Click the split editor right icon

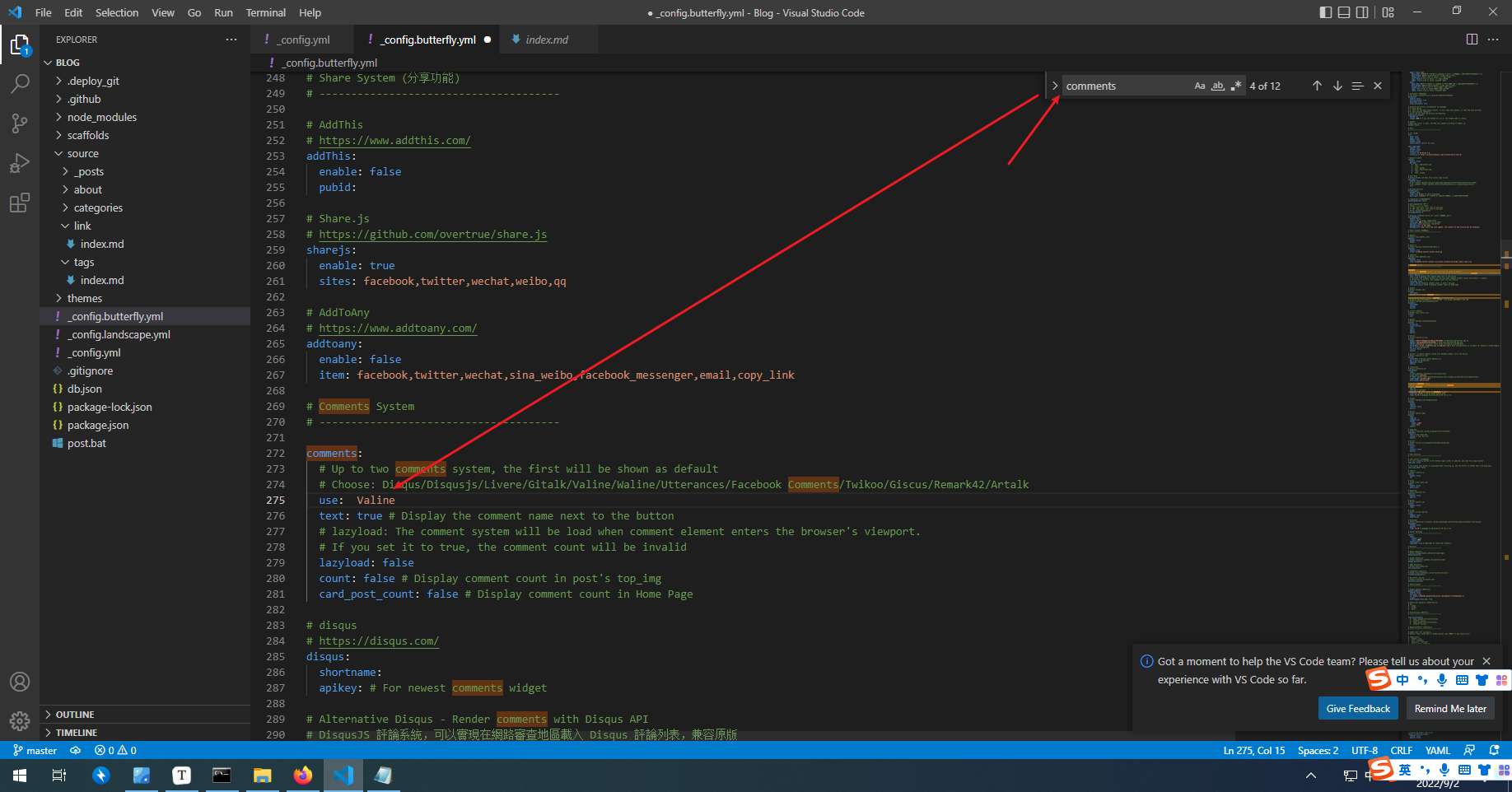pos(1472,40)
